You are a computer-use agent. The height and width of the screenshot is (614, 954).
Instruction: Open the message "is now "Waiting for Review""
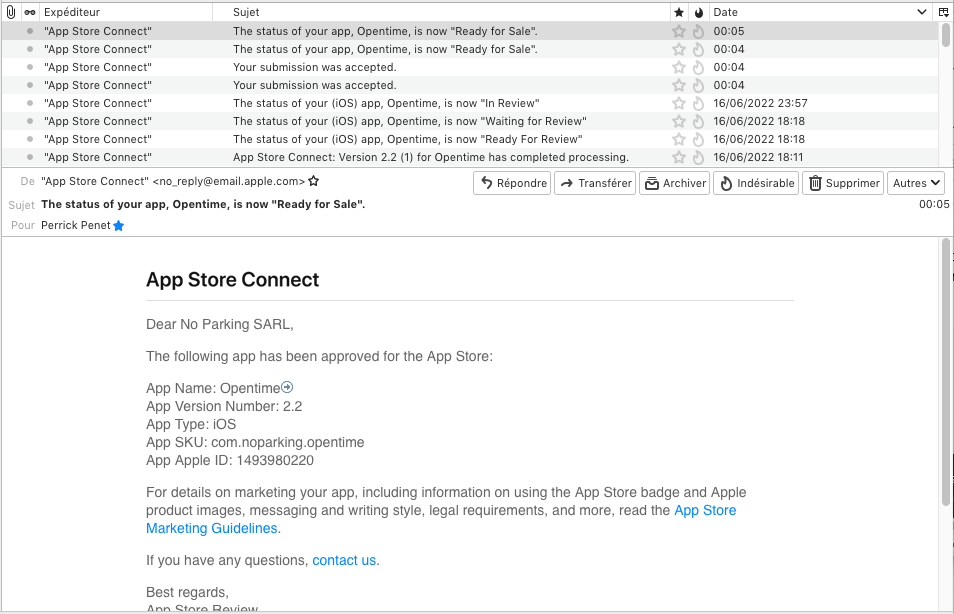(409, 121)
